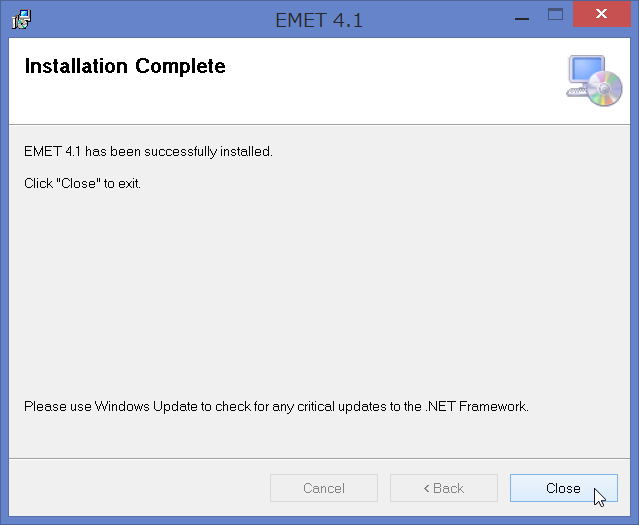639x525 pixels.
Task: Click the EMET 4.1 title bar text
Action: (x=319, y=20)
